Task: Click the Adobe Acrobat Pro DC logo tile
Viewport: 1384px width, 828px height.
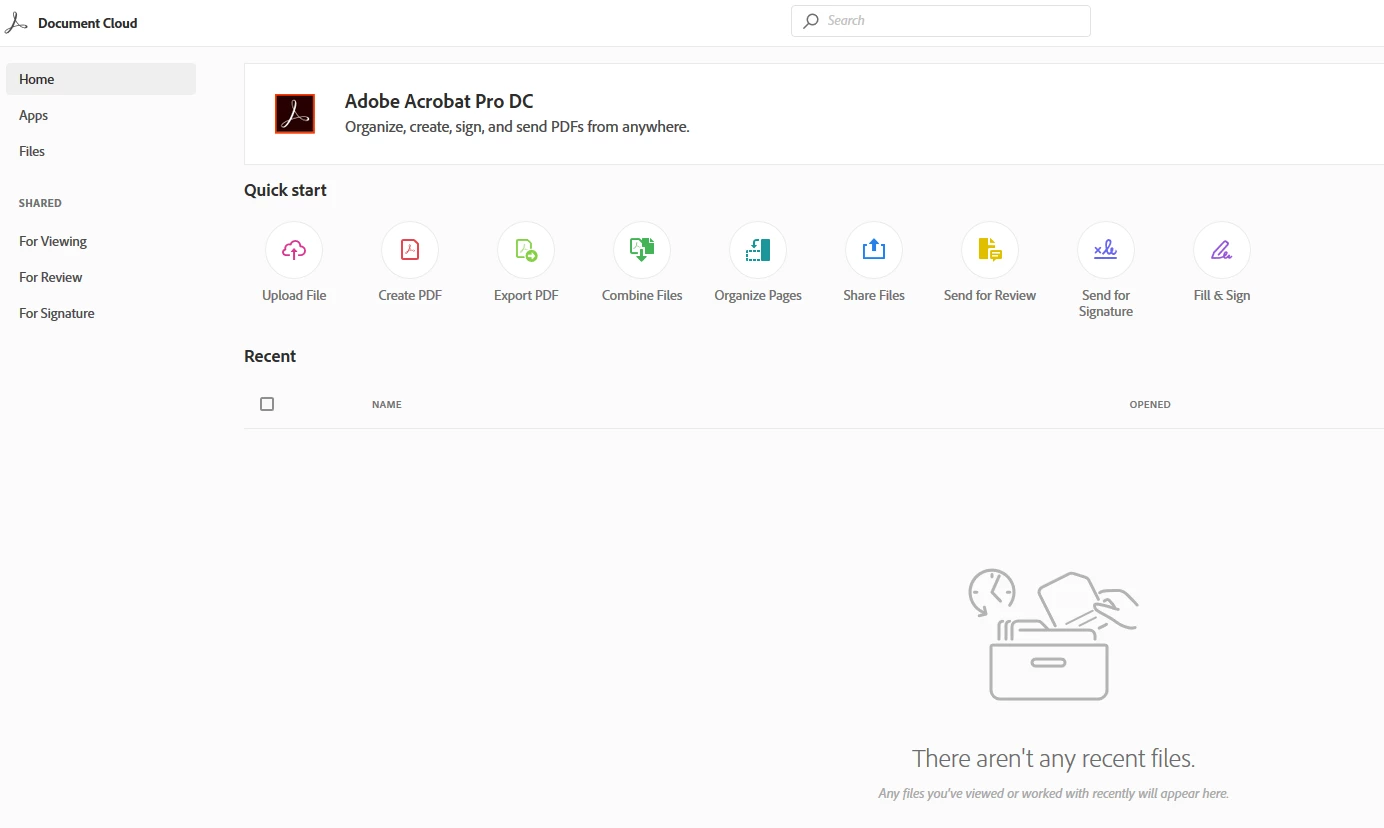Action: pyautogui.click(x=295, y=114)
